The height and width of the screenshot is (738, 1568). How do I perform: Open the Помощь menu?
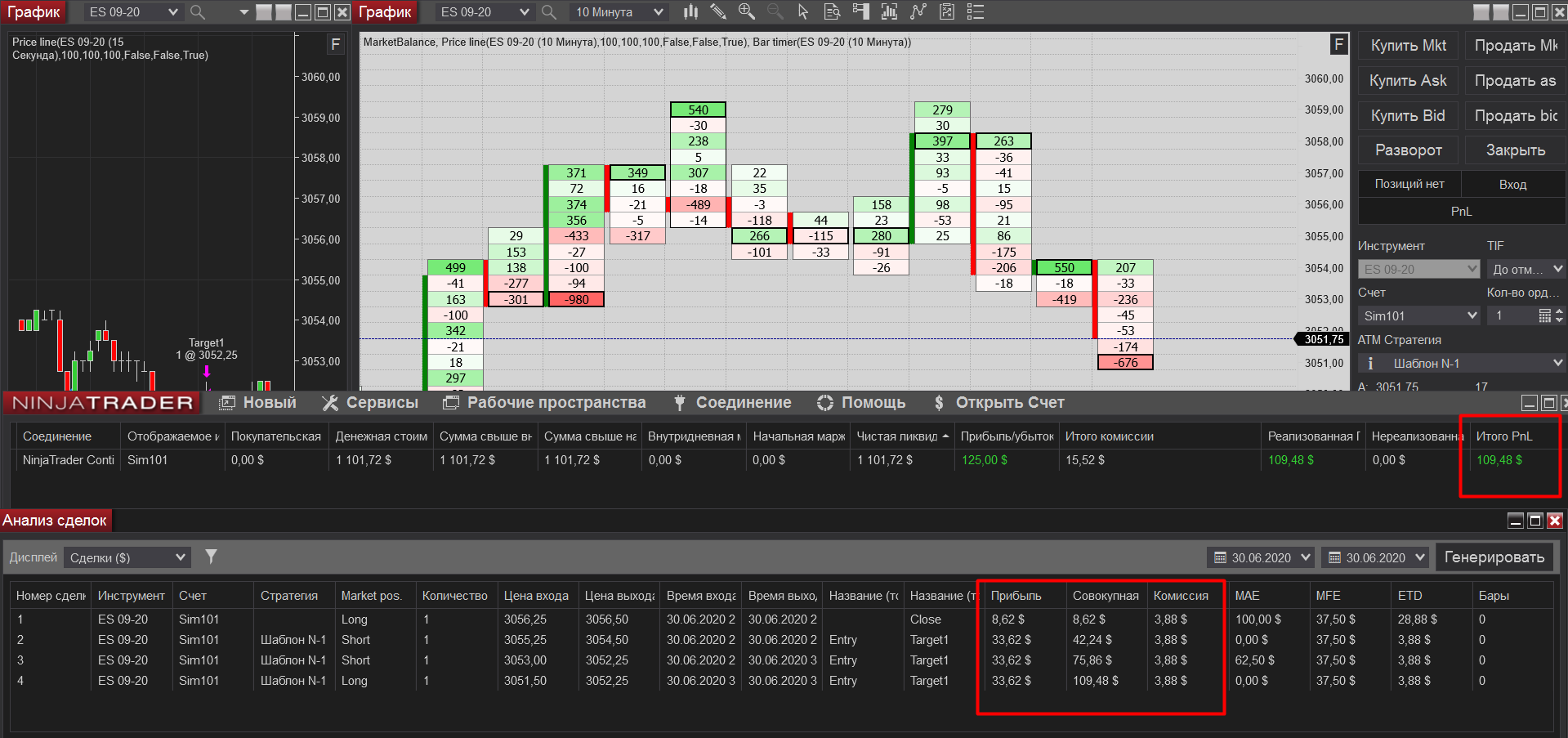(x=861, y=402)
